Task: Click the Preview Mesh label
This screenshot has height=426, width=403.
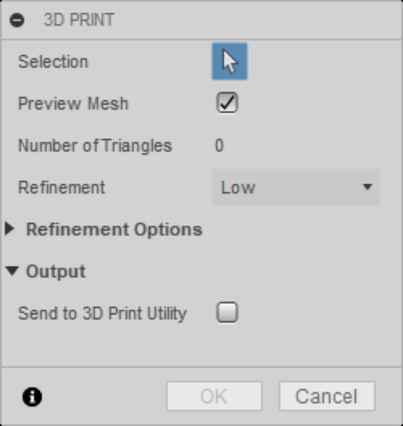Action: coord(73,103)
